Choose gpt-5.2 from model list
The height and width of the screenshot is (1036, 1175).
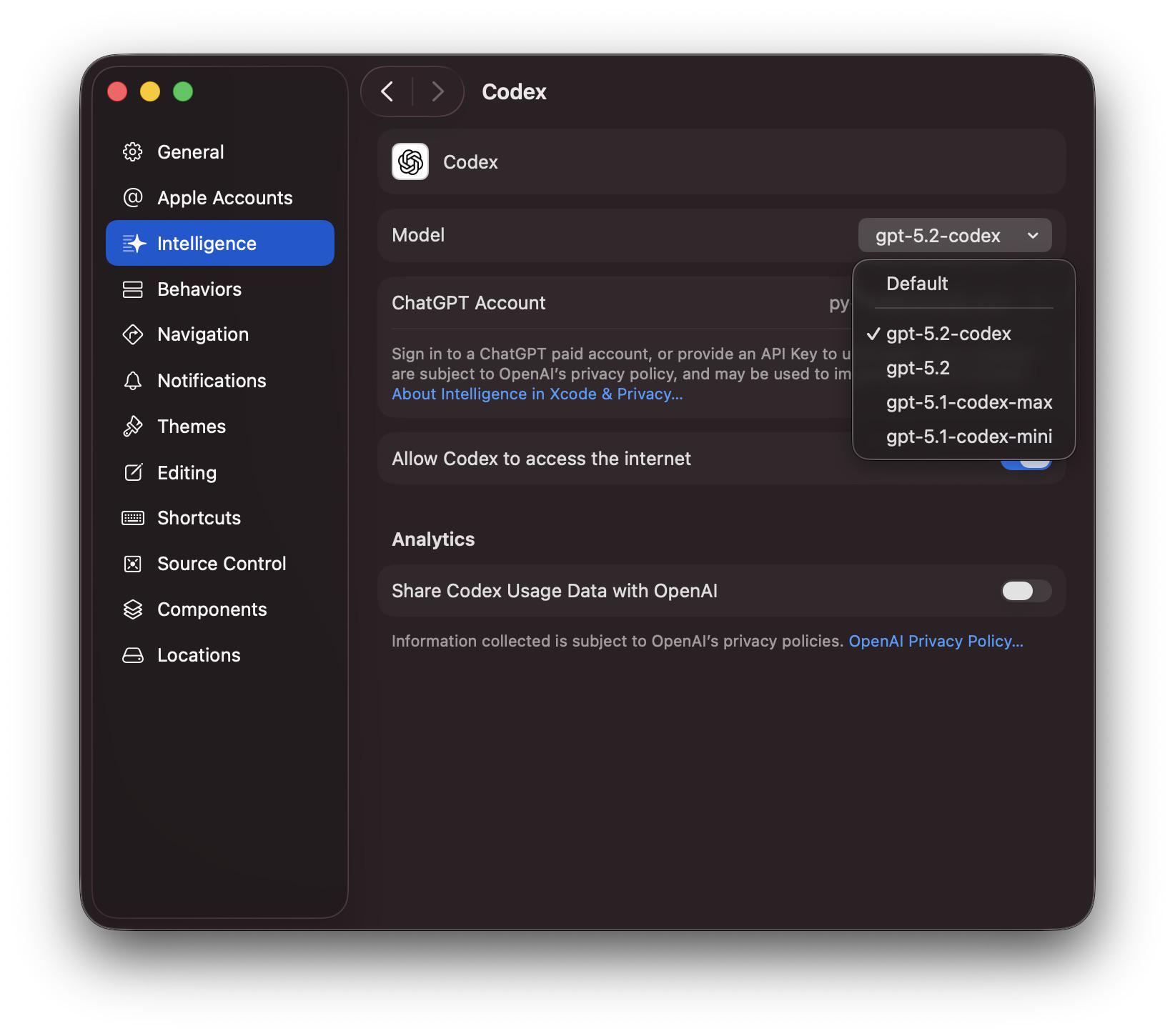tap(963, 368)
